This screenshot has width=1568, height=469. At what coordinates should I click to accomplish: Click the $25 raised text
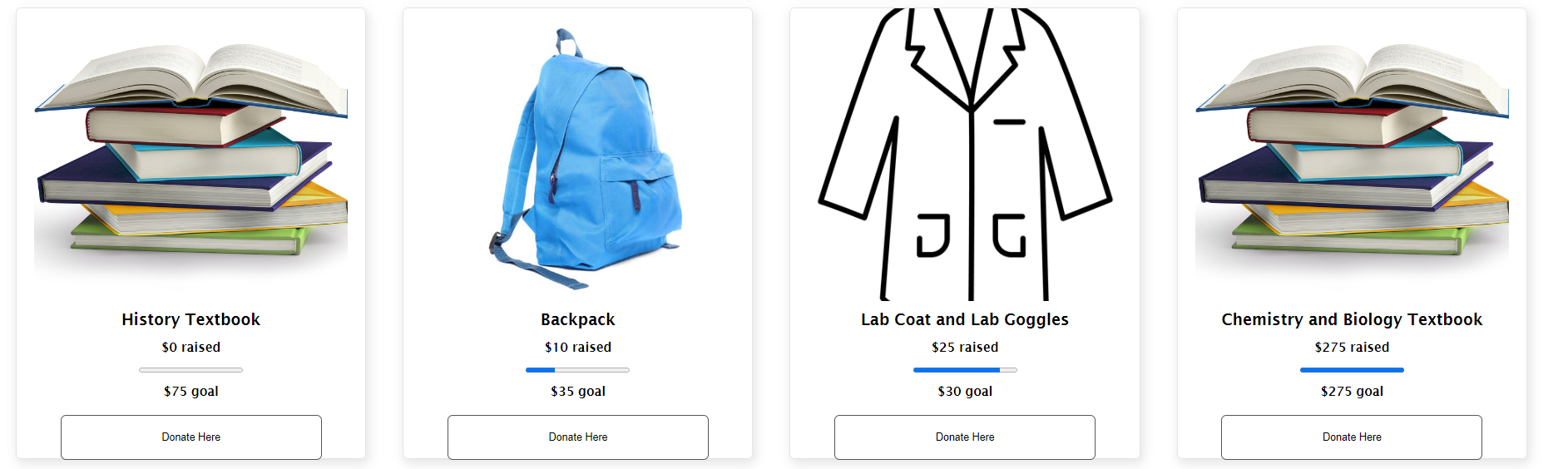[965, 347]
